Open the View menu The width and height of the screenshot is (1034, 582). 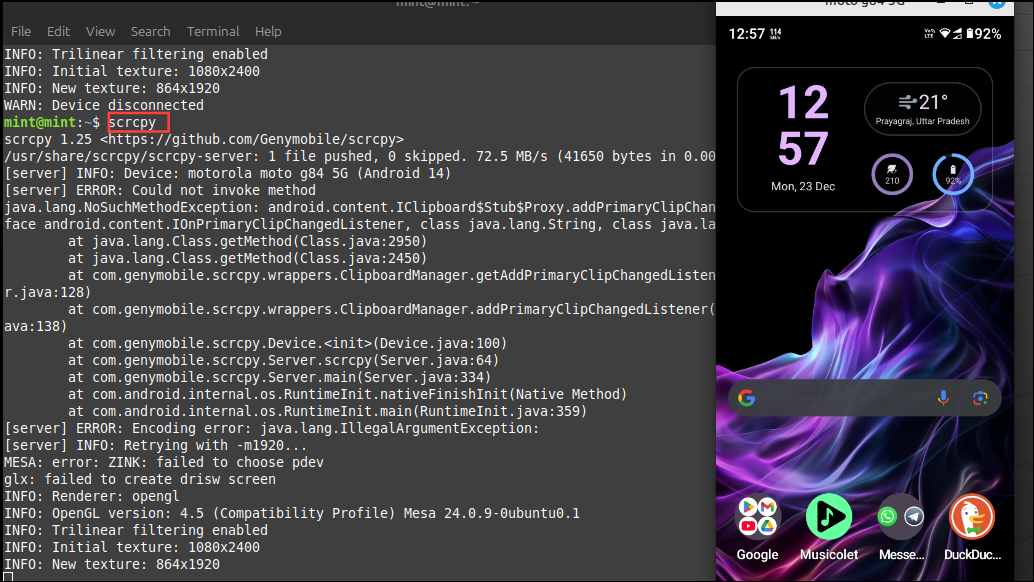(x=100, y=31)
